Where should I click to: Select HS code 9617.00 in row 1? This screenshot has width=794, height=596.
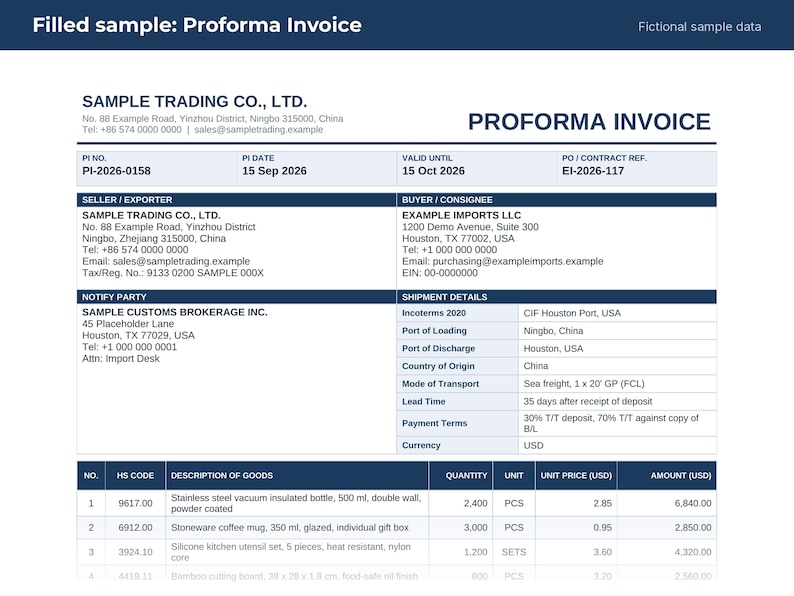[135, 503]
